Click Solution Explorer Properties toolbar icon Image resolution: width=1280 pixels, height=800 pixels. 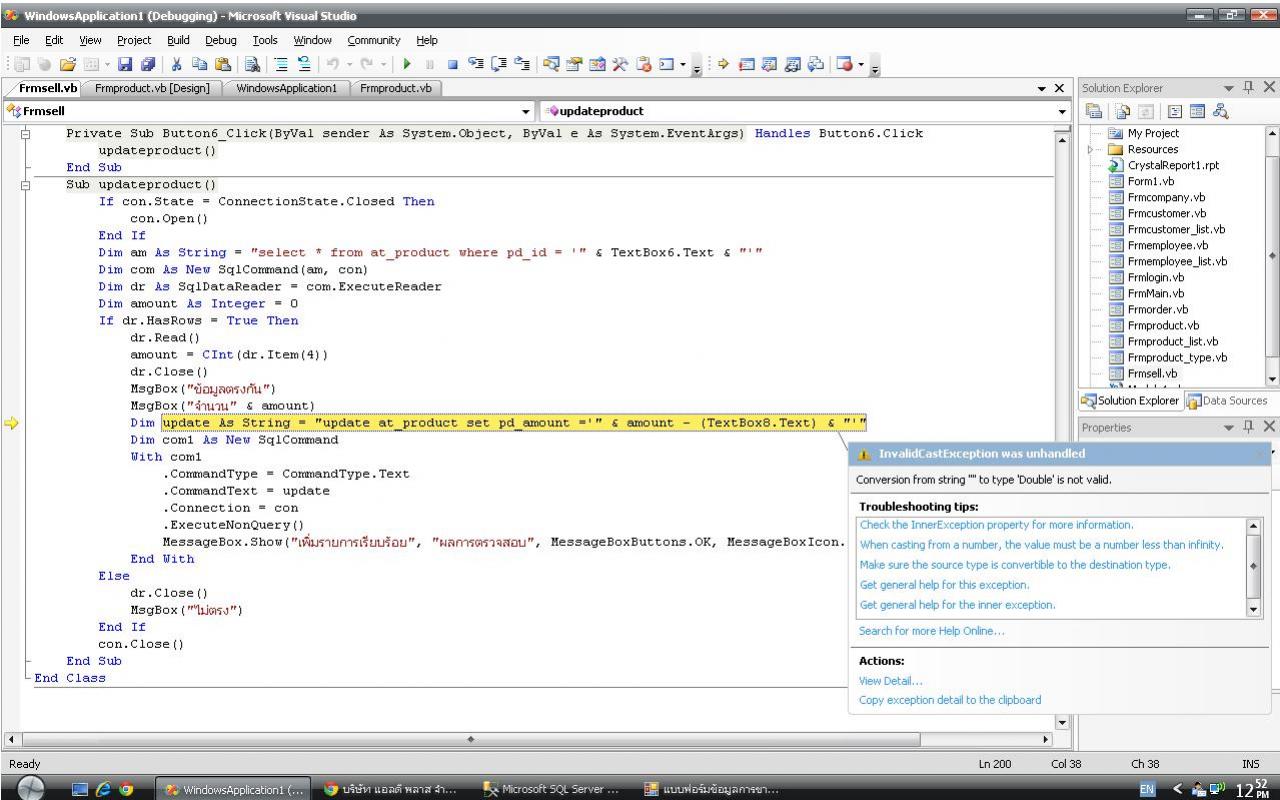(1094, 111)
